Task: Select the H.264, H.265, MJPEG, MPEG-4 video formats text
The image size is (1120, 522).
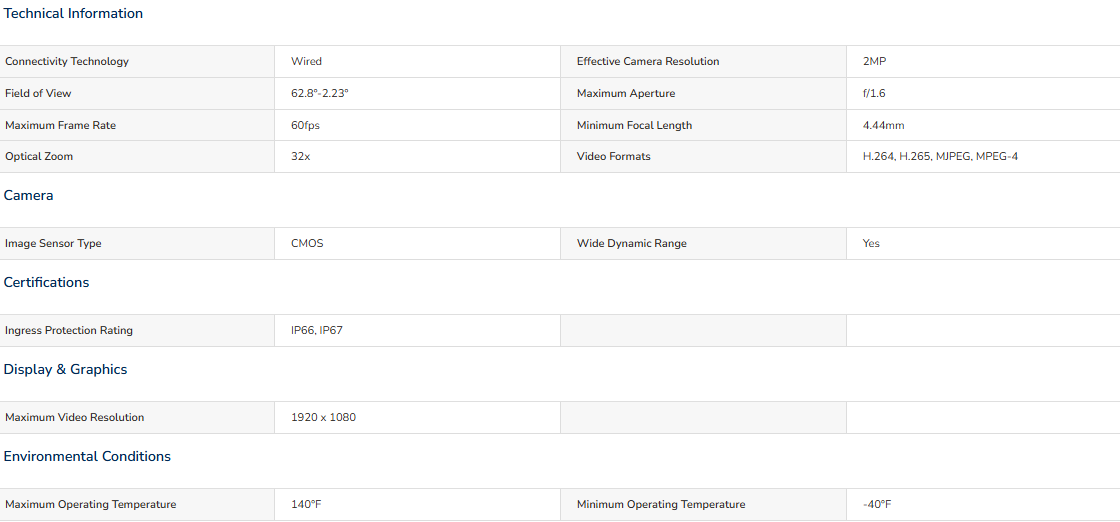Action: pos(940,156)
